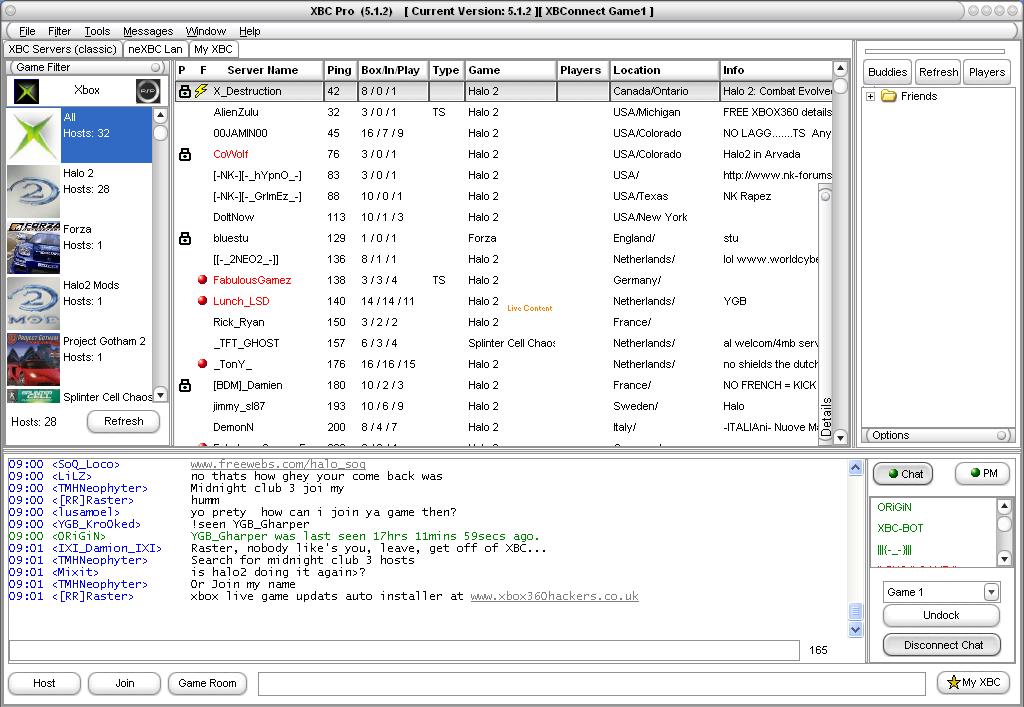Viewport: 1024px width, 707px height.
Task: Switch to the neXBC Lan tab
Action: [x=155, y=49]
